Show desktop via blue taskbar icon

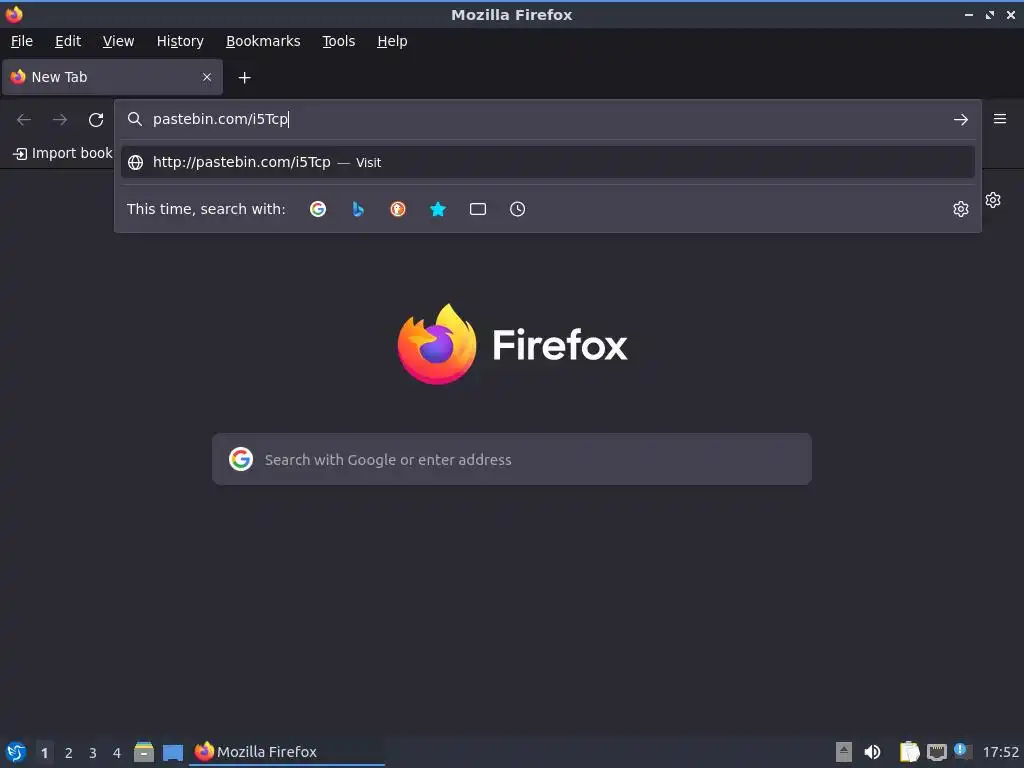[x=173, y=753]
